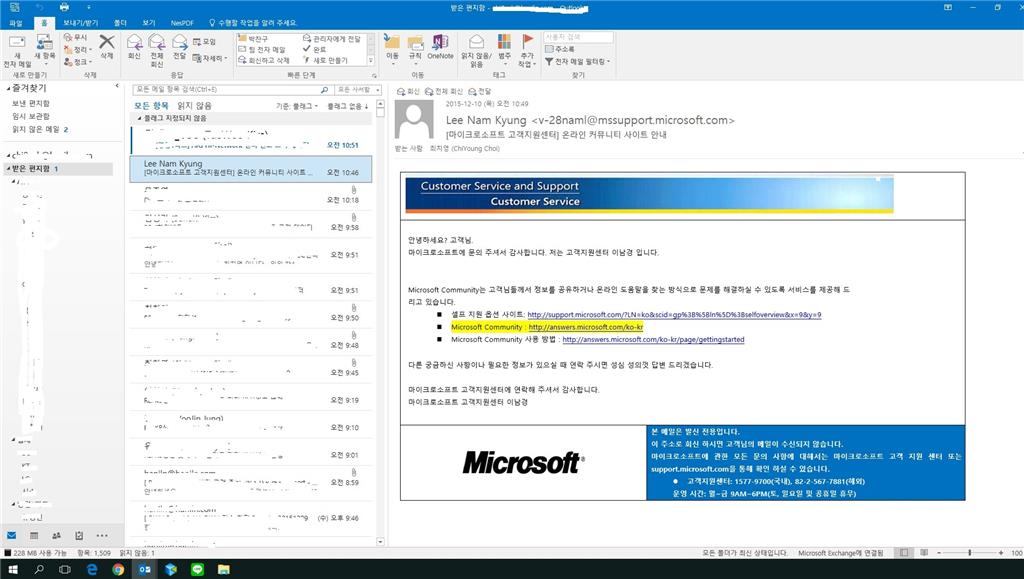The width and height of the screenshot is (1024, 579).
Task: Click the 모든 메일 항목 검색 search box
Action: pyautogui.click(x=227, y=89)
